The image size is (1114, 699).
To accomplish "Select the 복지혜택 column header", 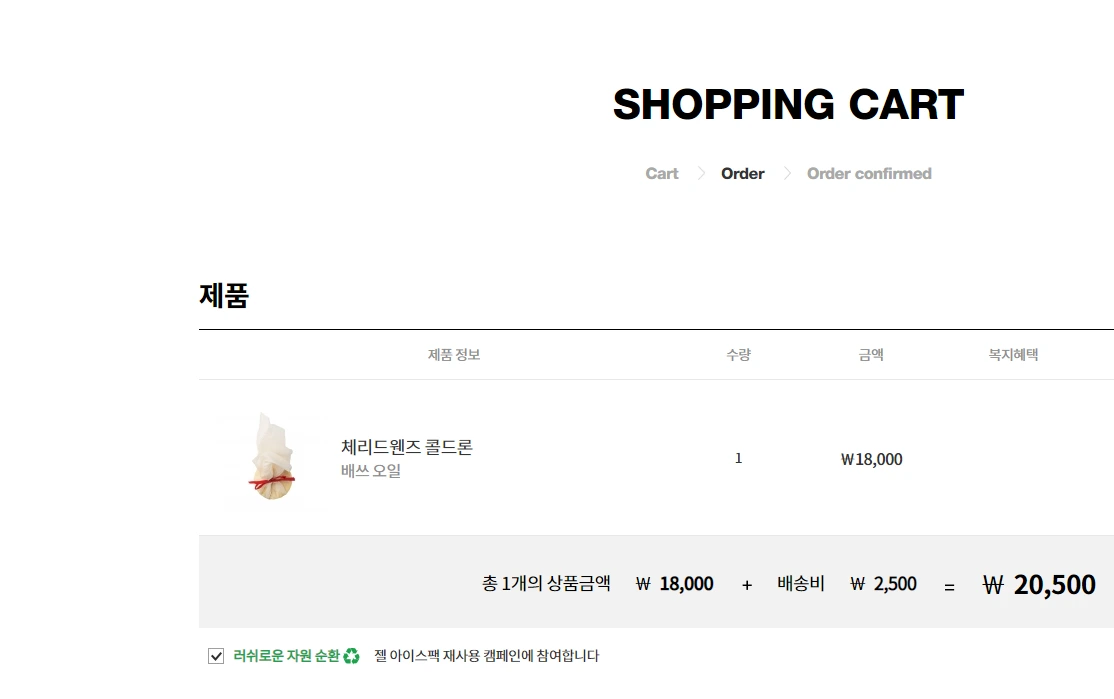I will 1013,354.
